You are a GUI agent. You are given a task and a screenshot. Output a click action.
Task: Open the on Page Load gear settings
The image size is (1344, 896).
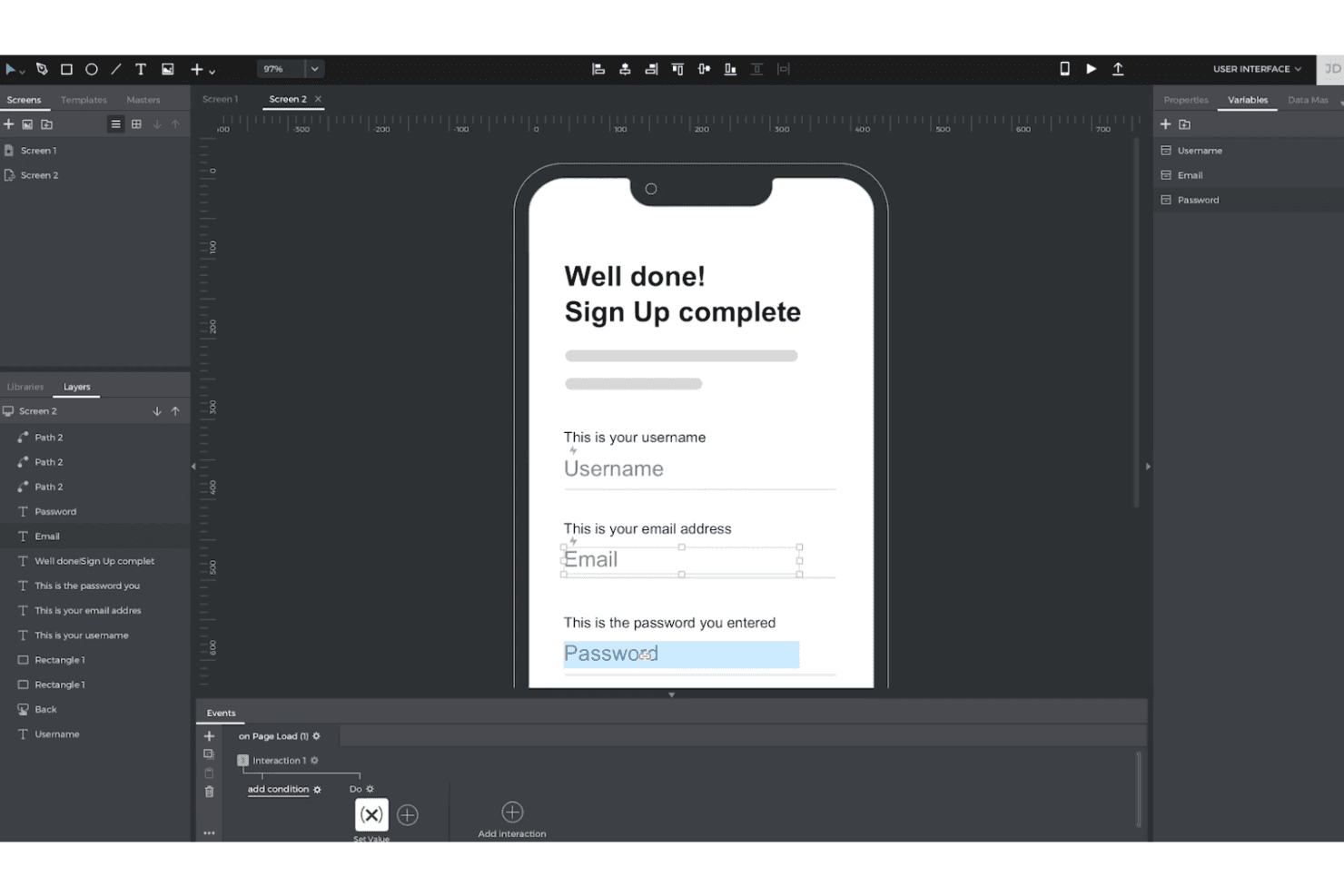[316, 736]
